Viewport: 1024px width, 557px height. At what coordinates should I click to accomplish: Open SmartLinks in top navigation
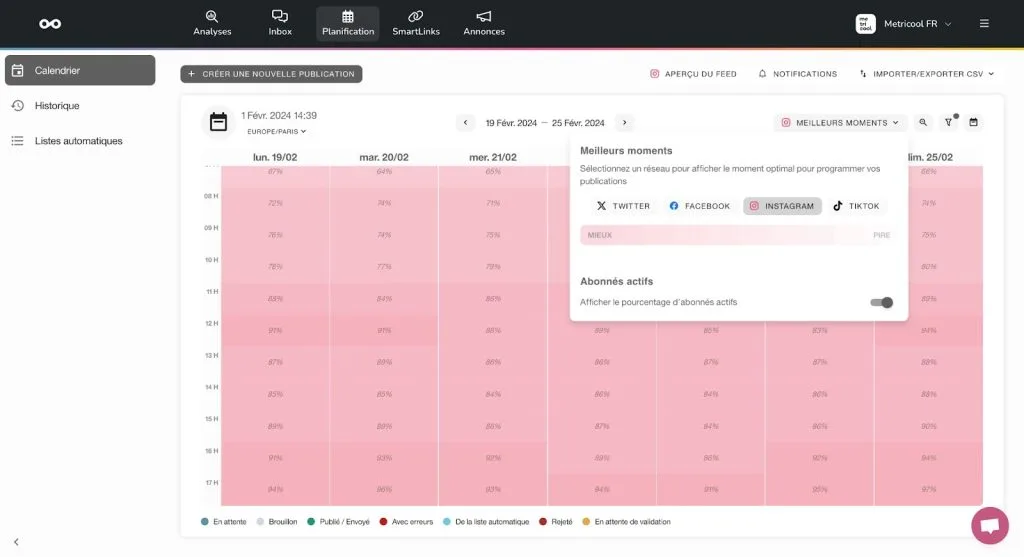click(x=416, y=24)
